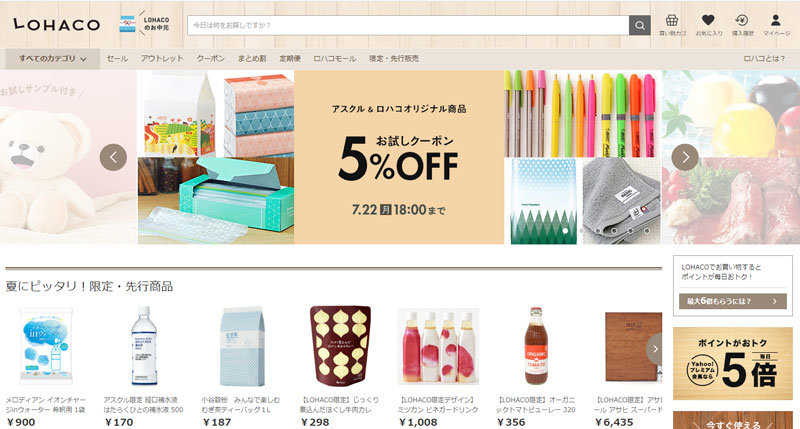View purchase history yen icon
800x429 pixels.
[x=742, y=25]
